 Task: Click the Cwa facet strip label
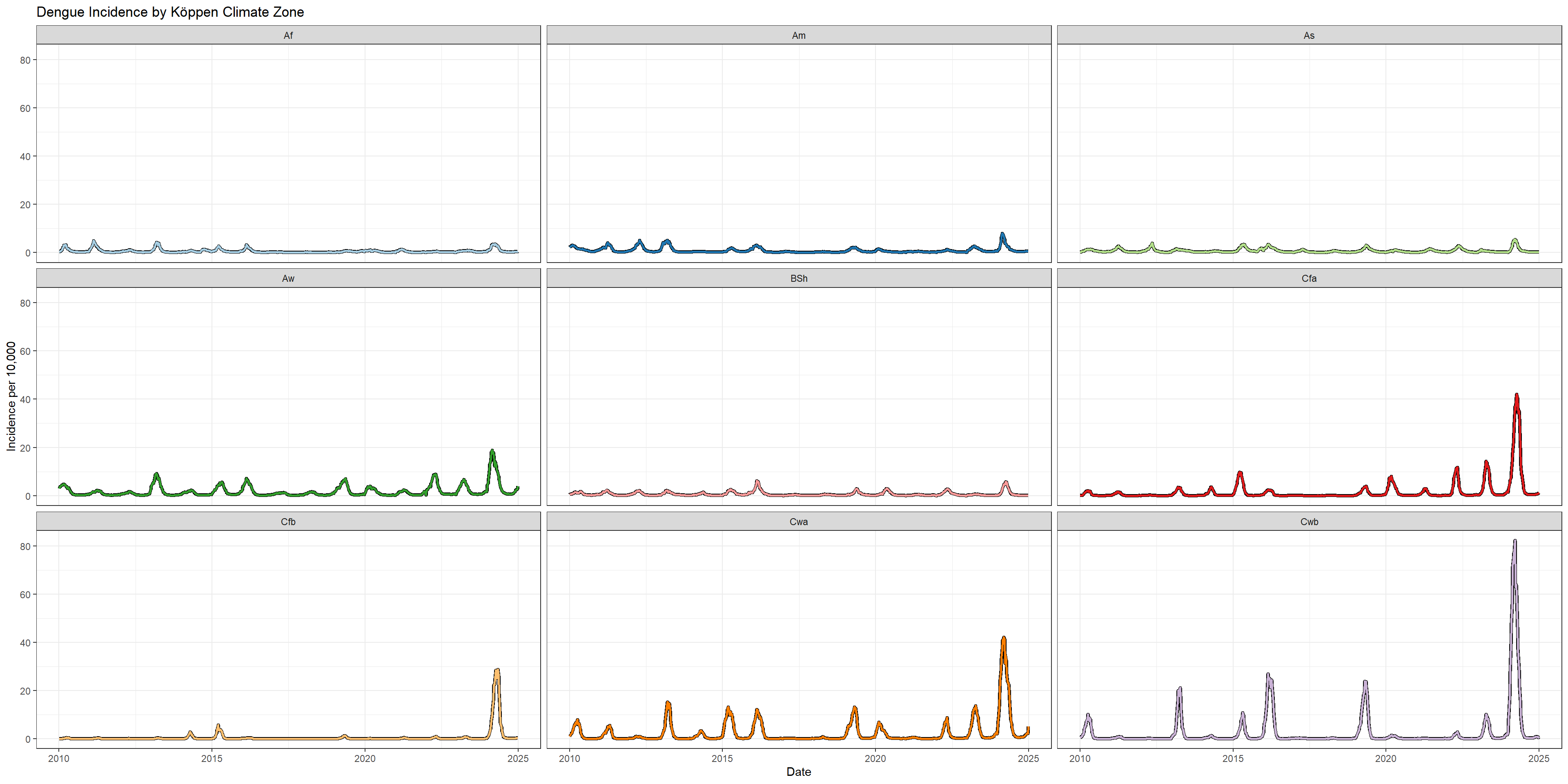(x=799, y=522)
